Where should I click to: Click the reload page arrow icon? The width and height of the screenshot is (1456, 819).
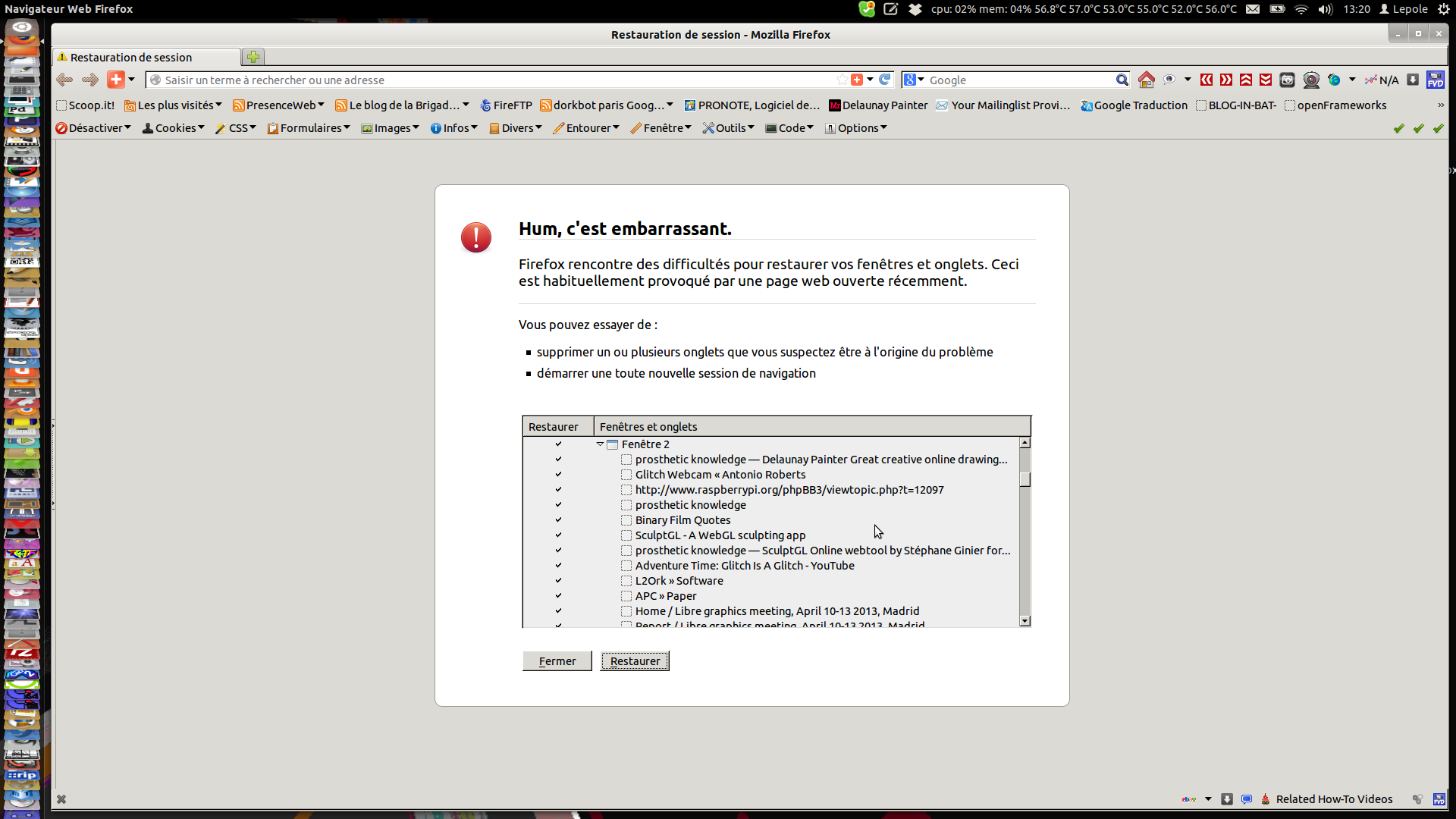(884, 80)
